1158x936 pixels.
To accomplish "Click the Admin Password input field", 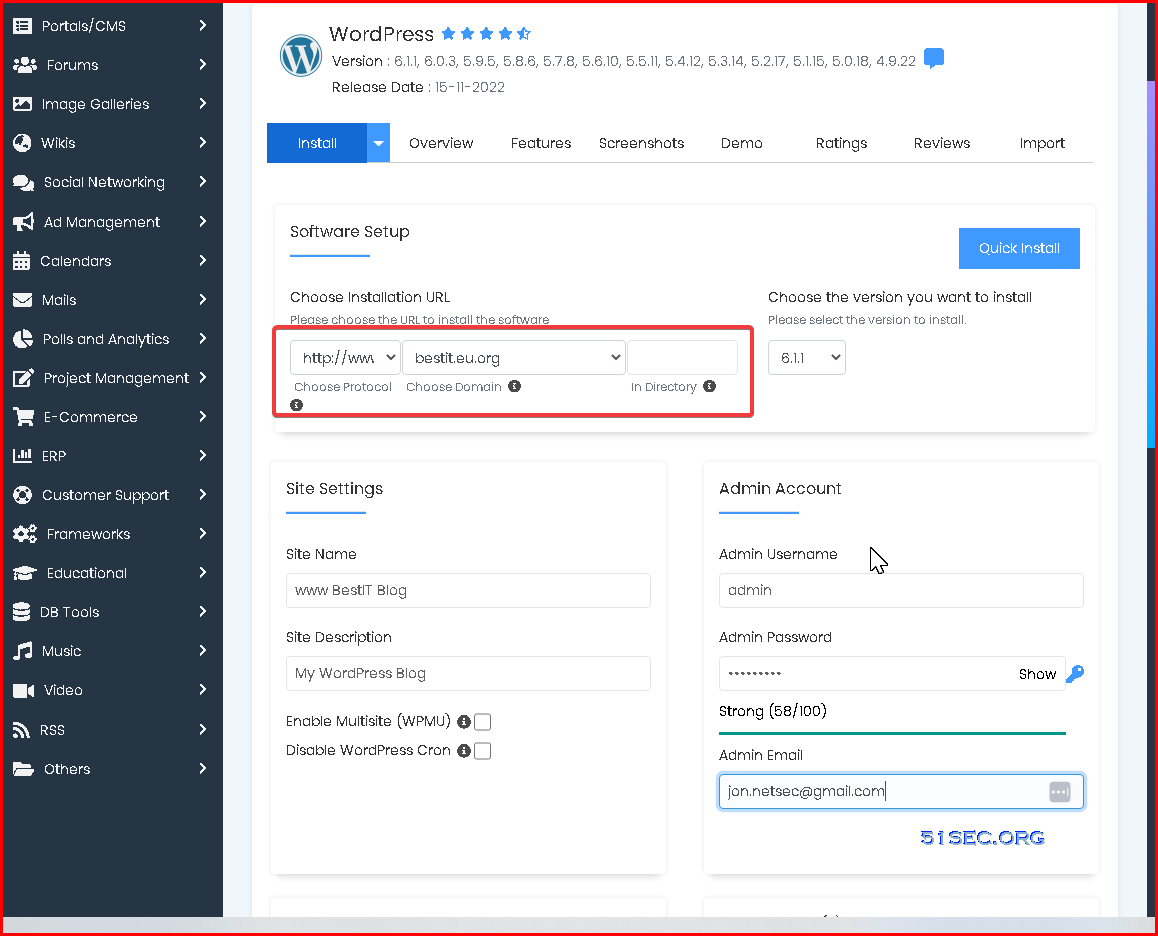I will (x=892, y=674).
